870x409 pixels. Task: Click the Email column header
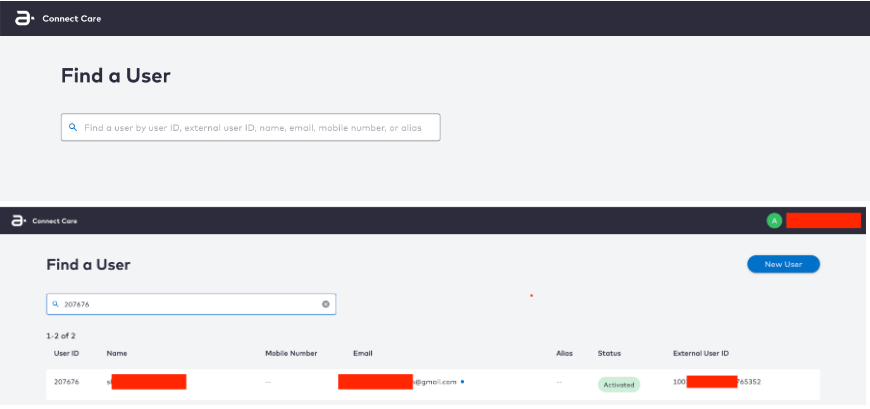[362, 353]
